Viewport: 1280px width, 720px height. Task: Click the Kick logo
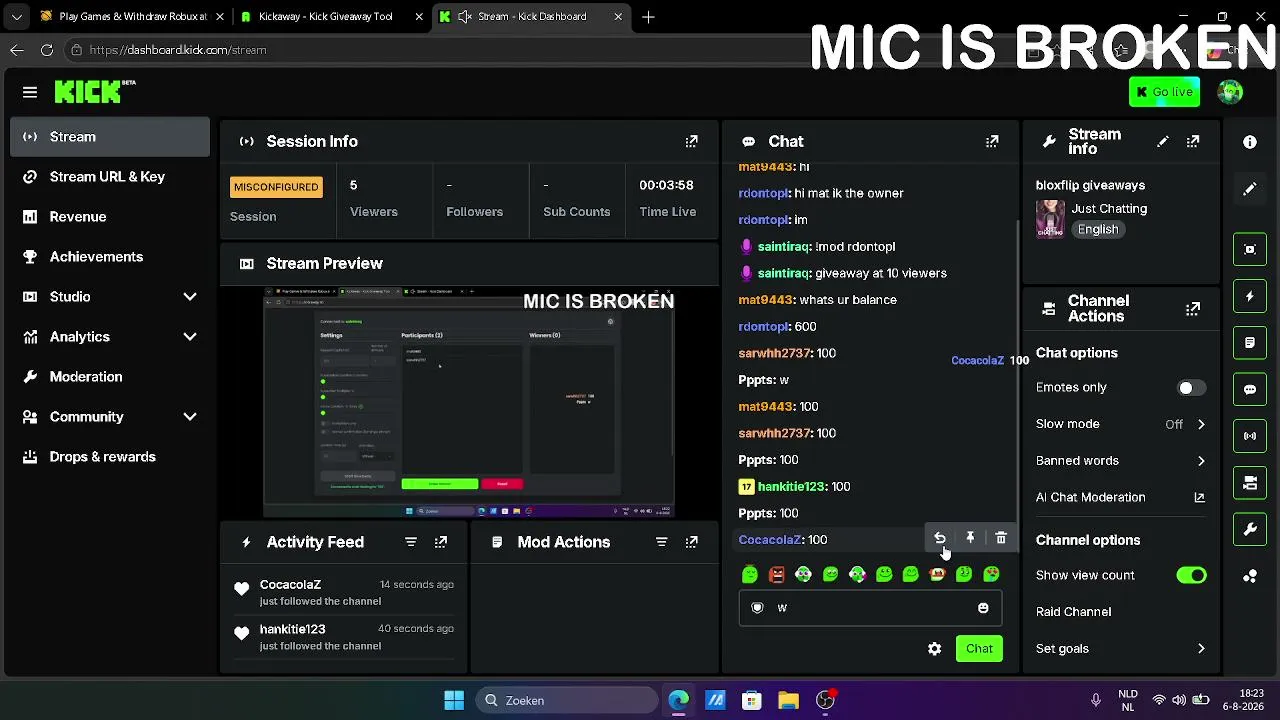coord(95,92)
